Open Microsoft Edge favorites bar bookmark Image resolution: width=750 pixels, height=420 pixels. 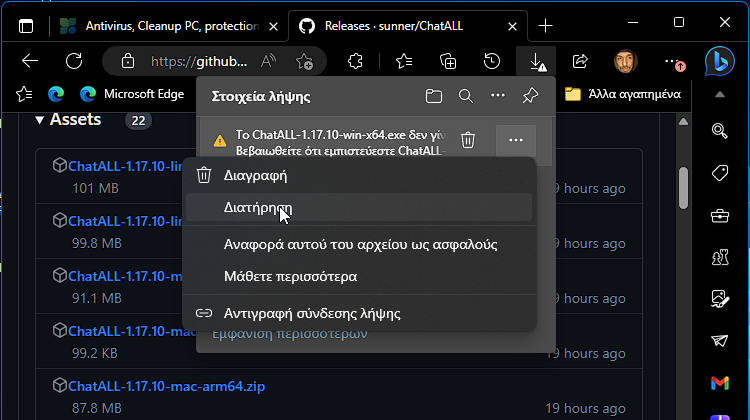coord(132,94)
